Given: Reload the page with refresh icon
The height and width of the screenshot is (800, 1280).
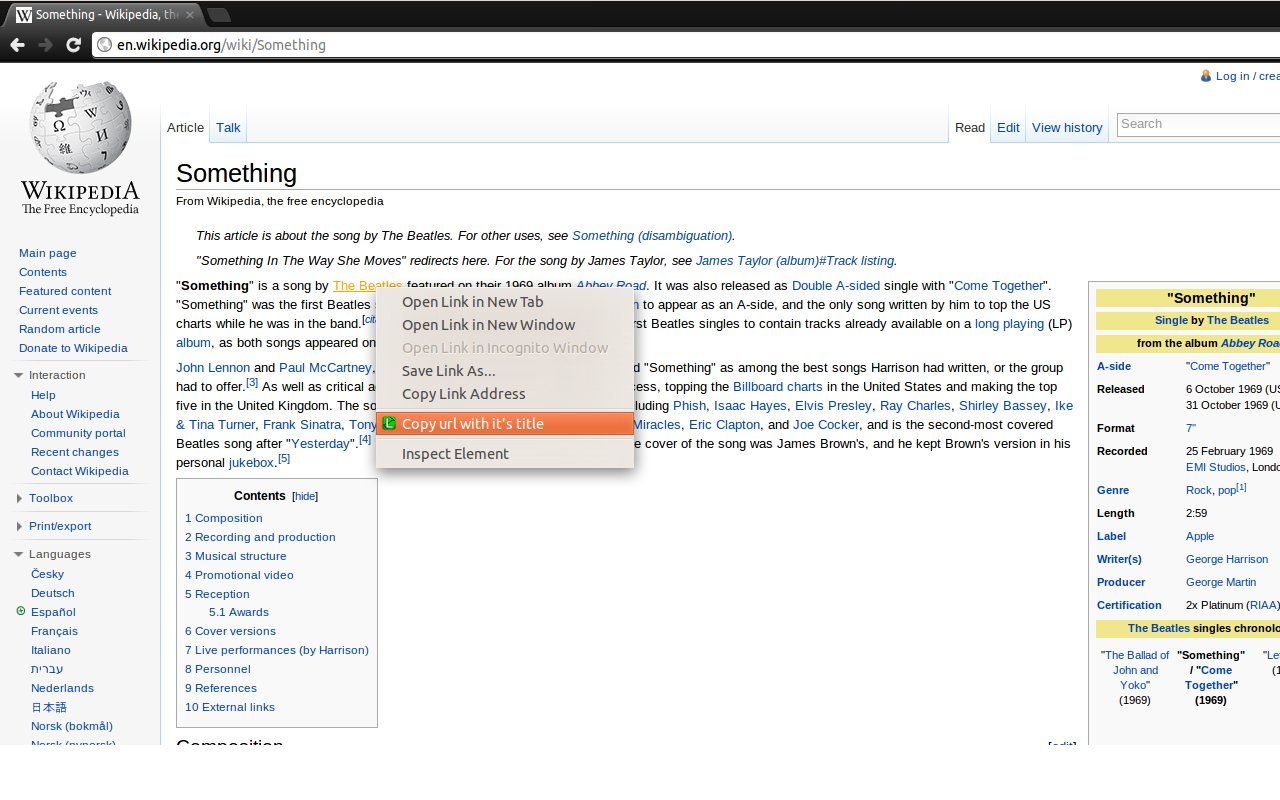Looking at the screenshot, I should click(73, 45).
